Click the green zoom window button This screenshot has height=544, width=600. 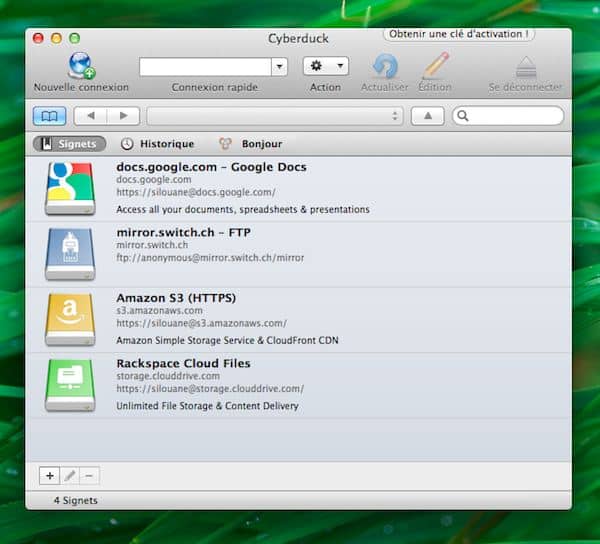pyautogui.click(x=75, y=38)
